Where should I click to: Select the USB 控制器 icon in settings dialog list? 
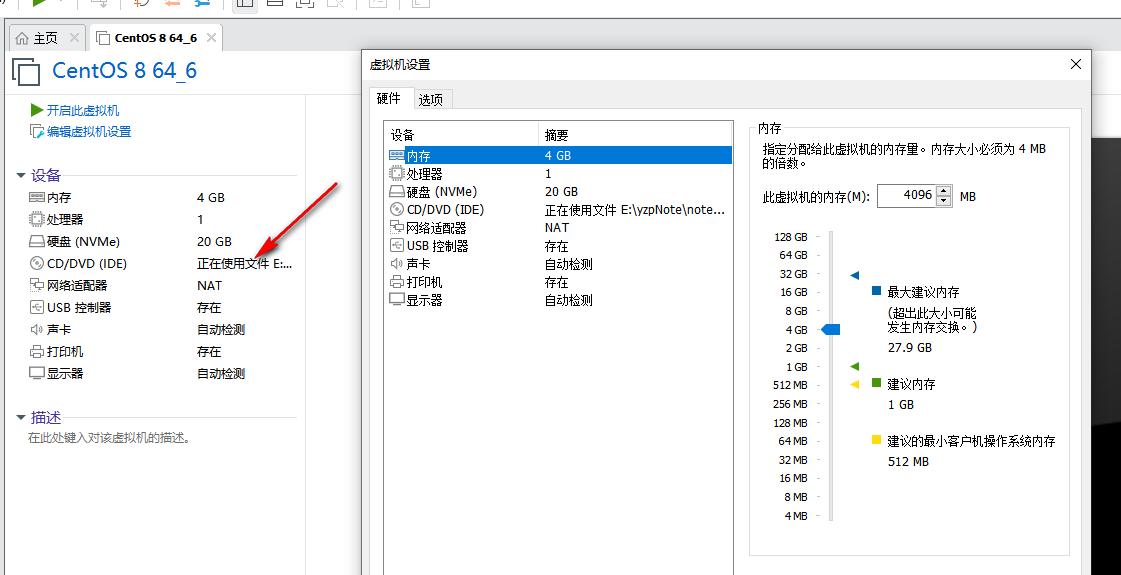coord(397,246)
